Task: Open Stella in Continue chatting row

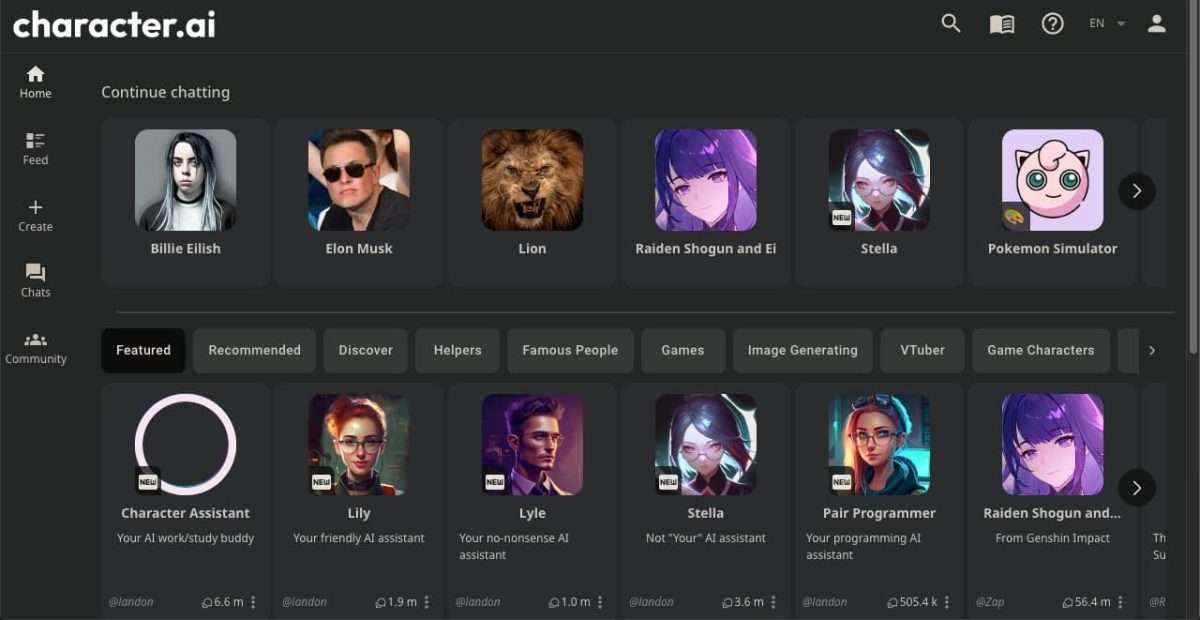Action: (879, 203)
